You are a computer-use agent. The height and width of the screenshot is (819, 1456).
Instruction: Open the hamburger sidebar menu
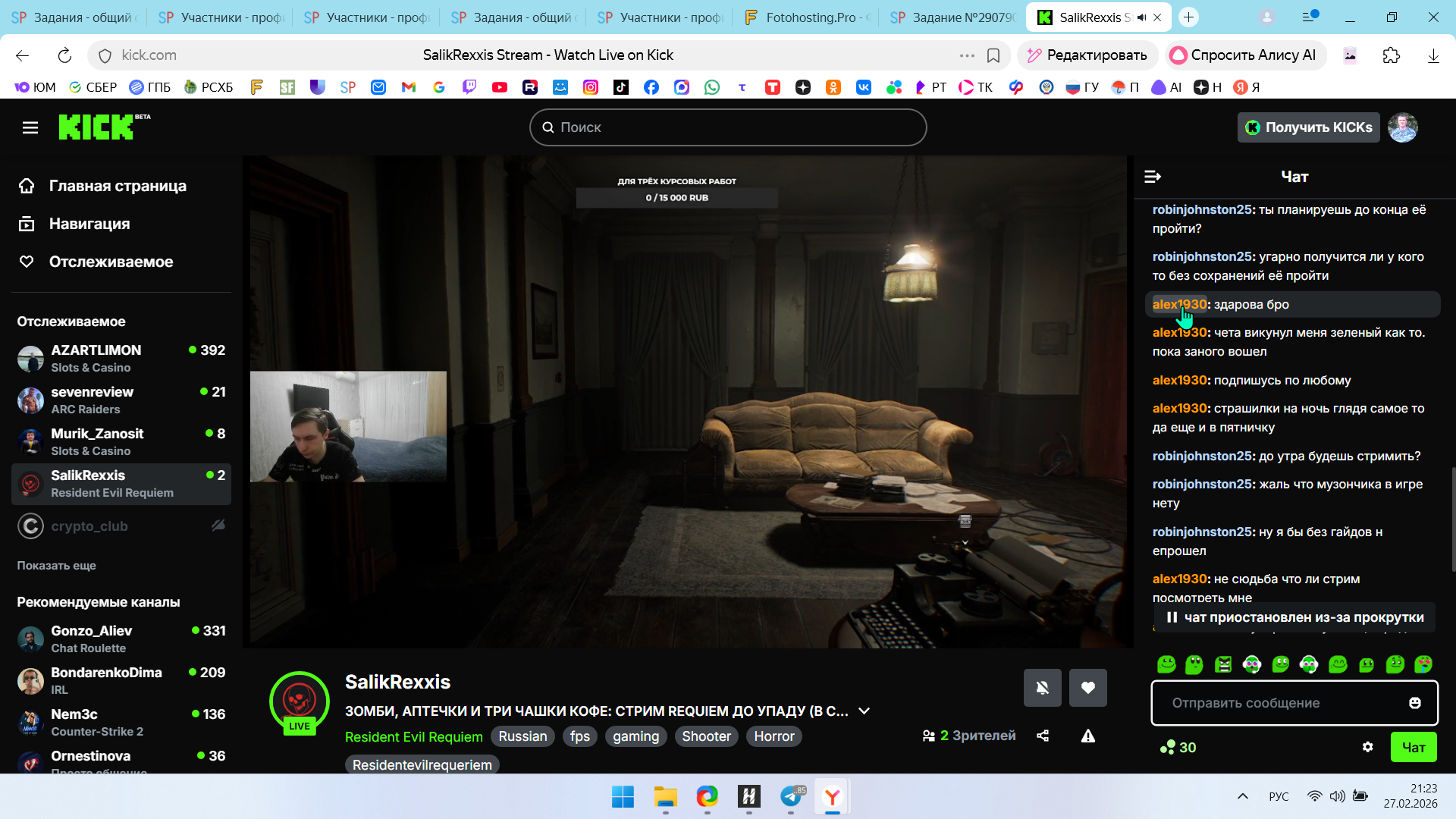(x=30, y=127)
